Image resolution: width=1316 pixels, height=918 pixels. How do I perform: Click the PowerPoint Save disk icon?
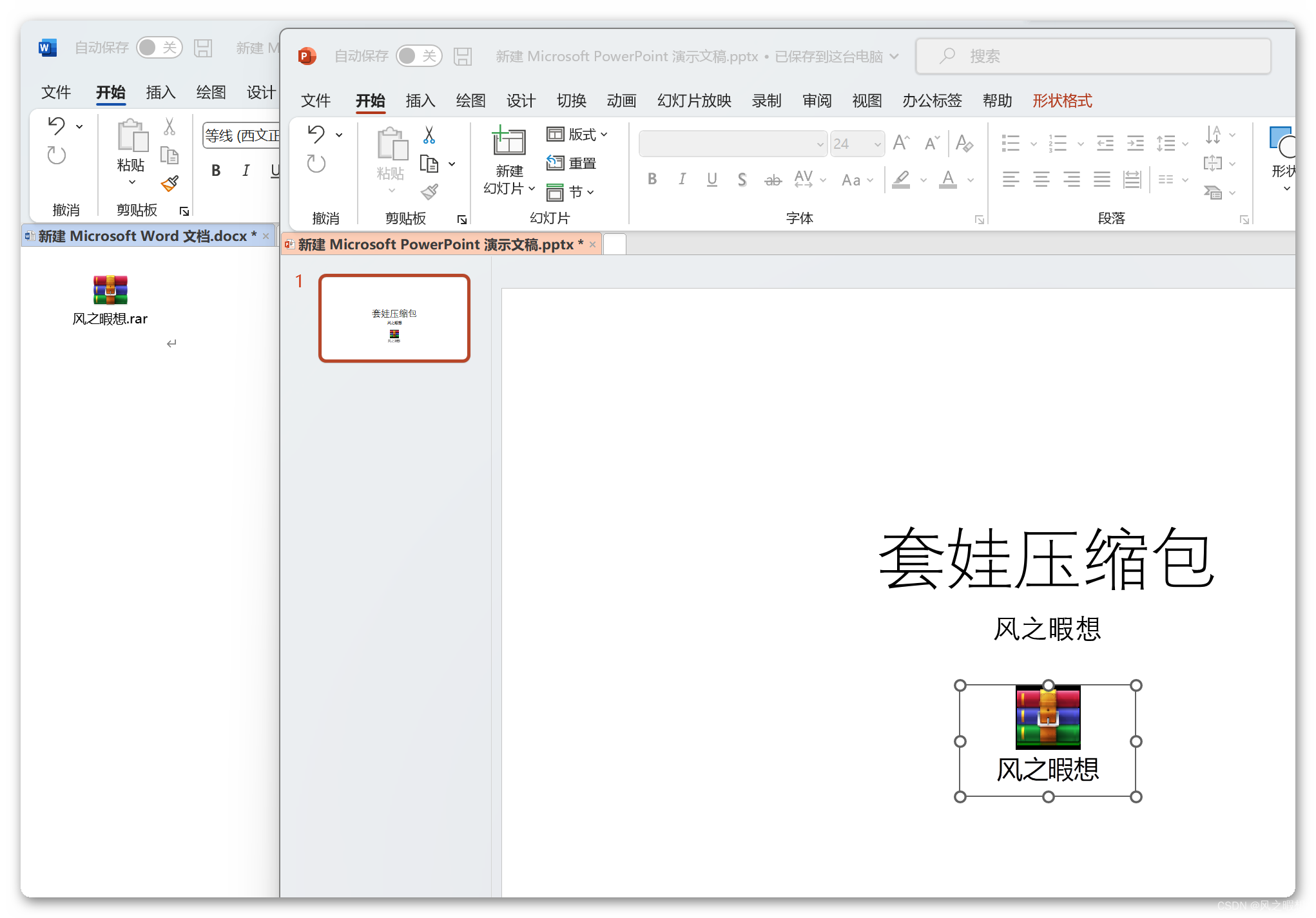click(463, 57)
